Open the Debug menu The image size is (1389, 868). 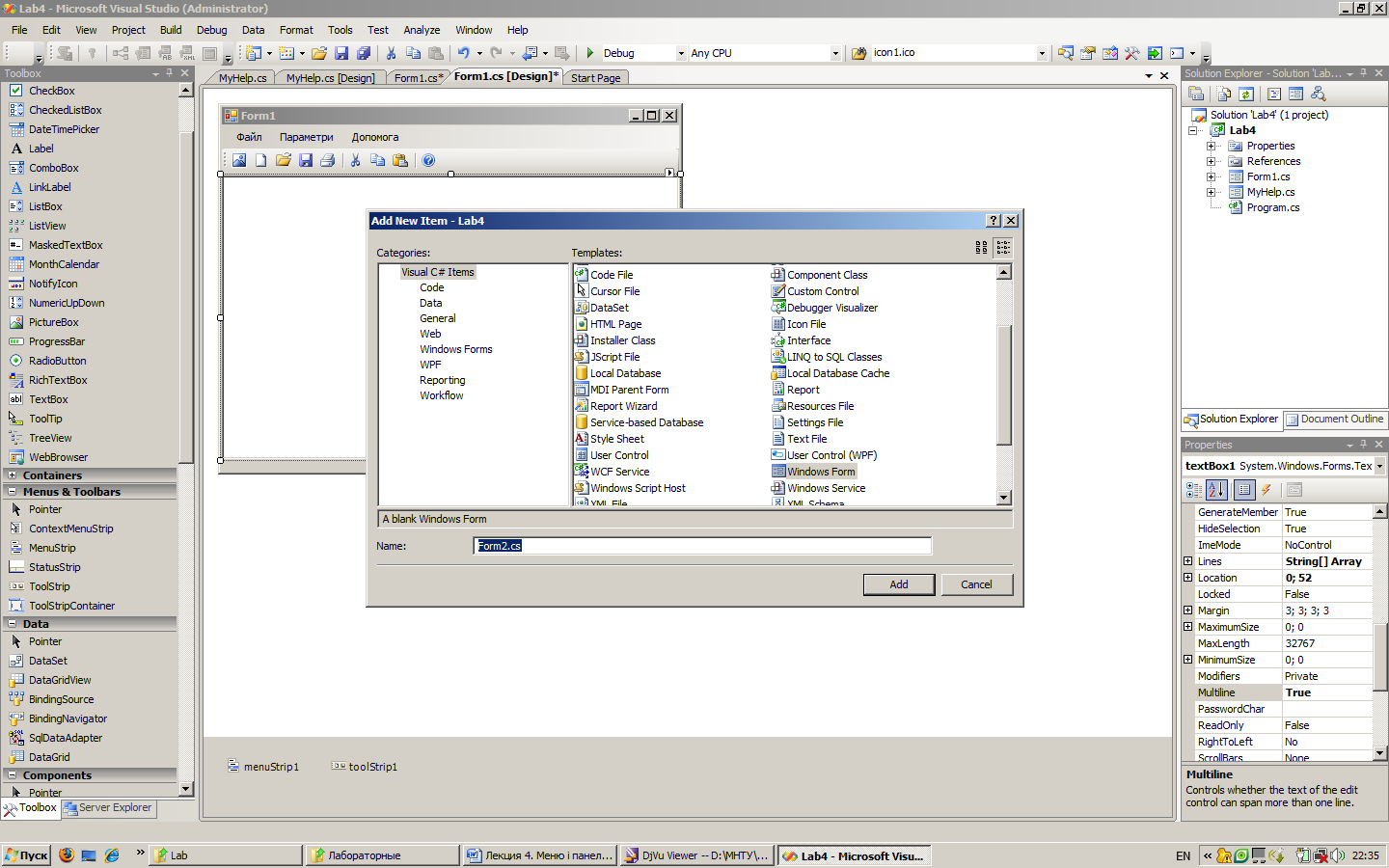(211, 30)
